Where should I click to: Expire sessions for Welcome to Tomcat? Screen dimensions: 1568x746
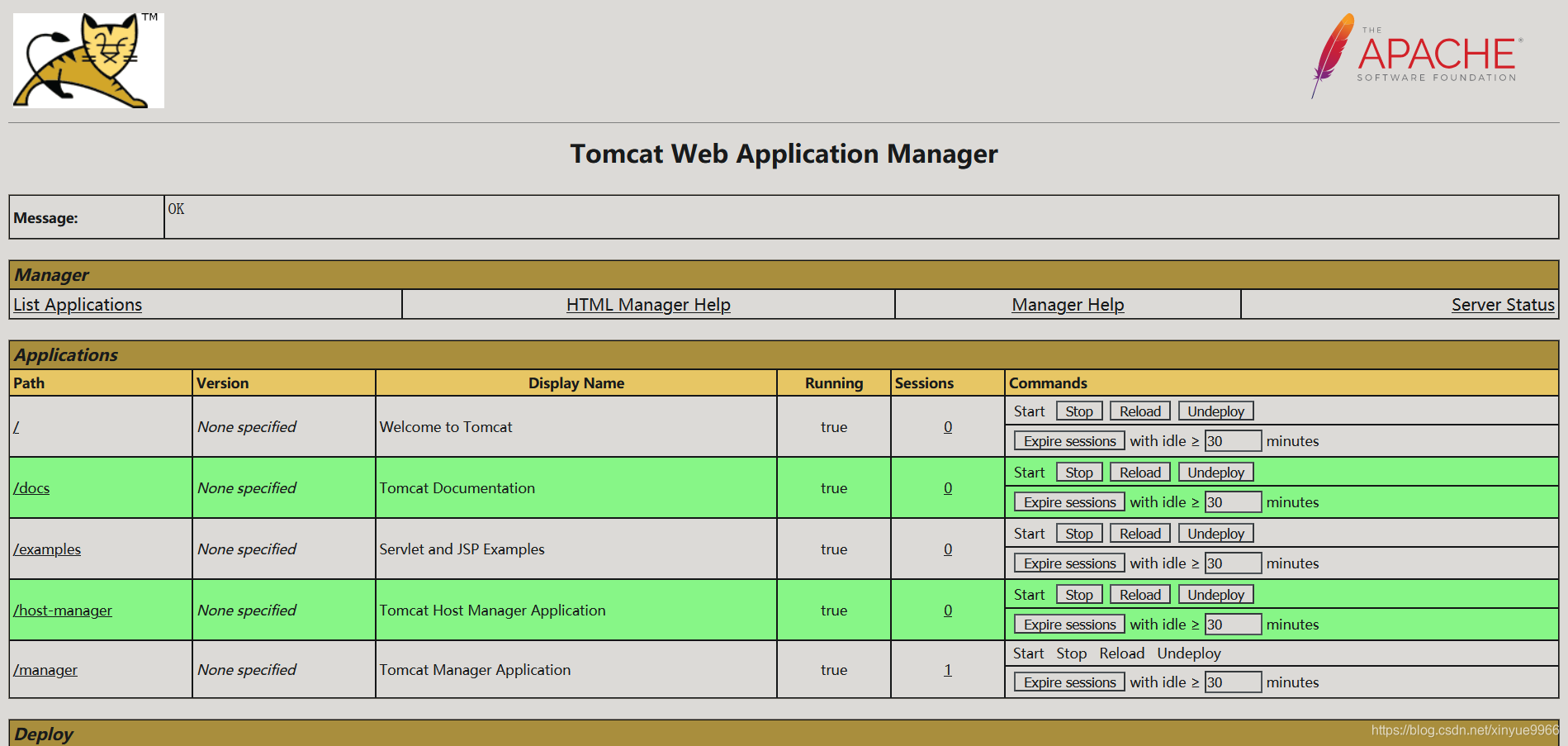pos(1070,441)
